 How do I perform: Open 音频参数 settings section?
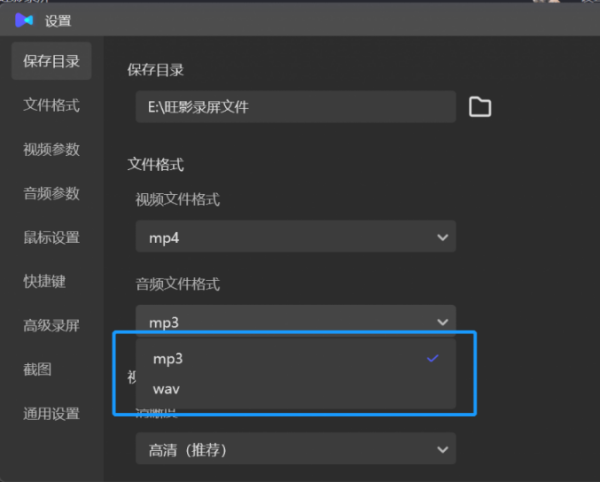51,193
